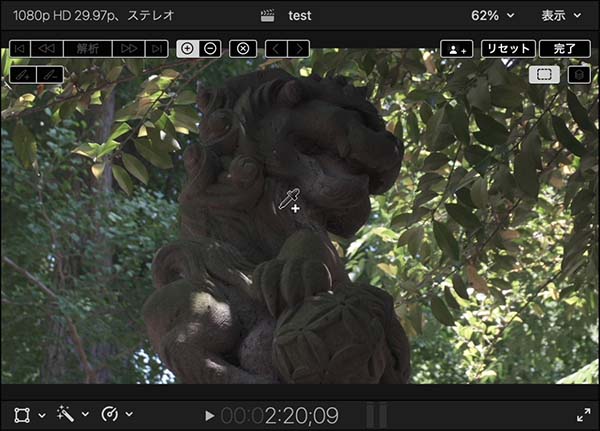Click the clapperboard project icon
600x431 pixels.
pos(267,16)
